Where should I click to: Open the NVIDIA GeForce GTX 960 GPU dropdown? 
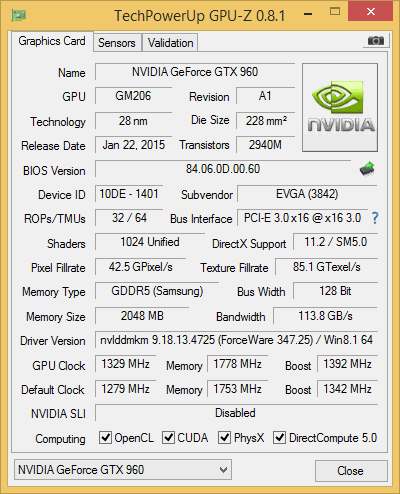pos(123,470)
